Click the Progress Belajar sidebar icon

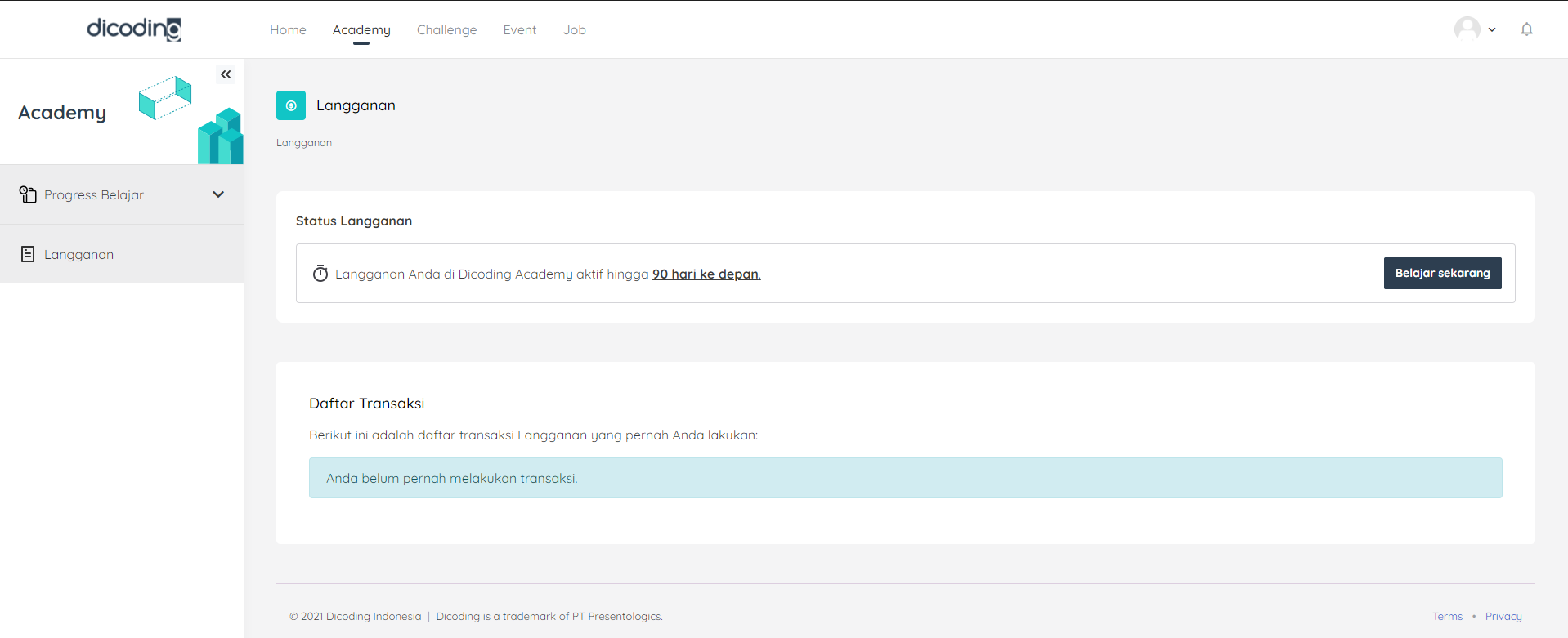pyautogui.click(x=28, y=194)
